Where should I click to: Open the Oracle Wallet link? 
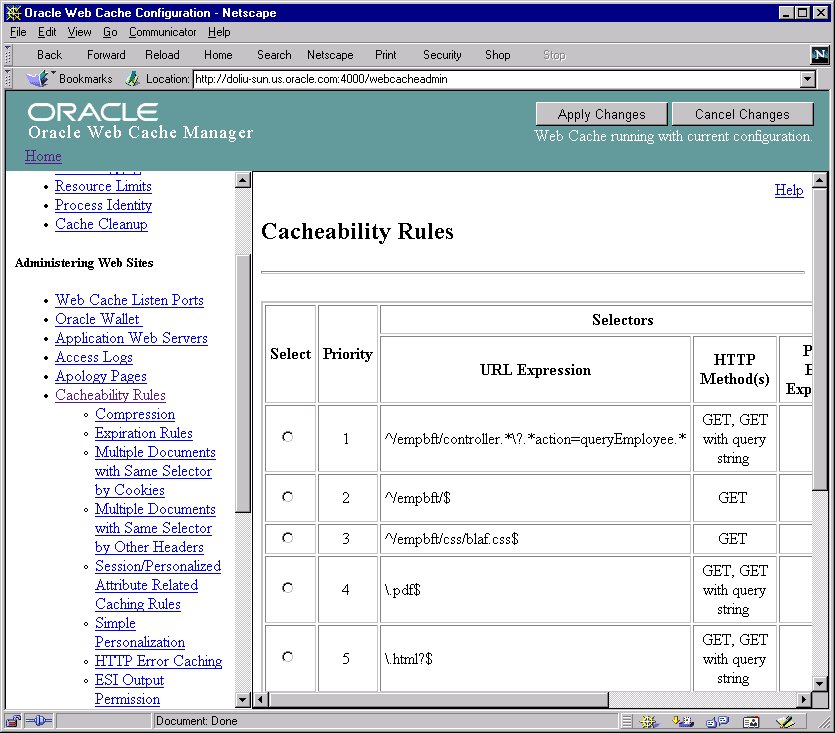tap(98, 319)
